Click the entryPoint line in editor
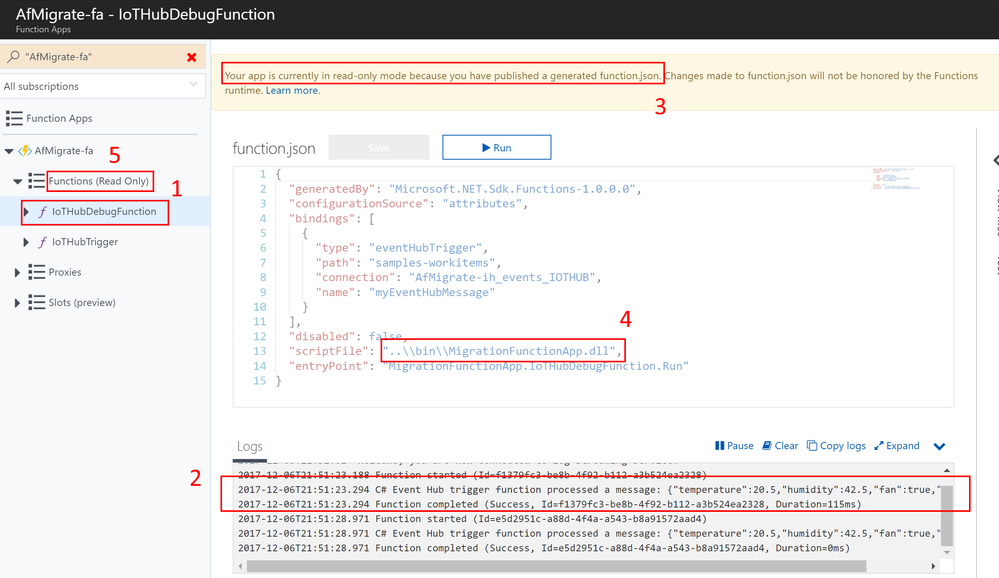The height and width of the screenshot is (578, 999). coord(488,366)
